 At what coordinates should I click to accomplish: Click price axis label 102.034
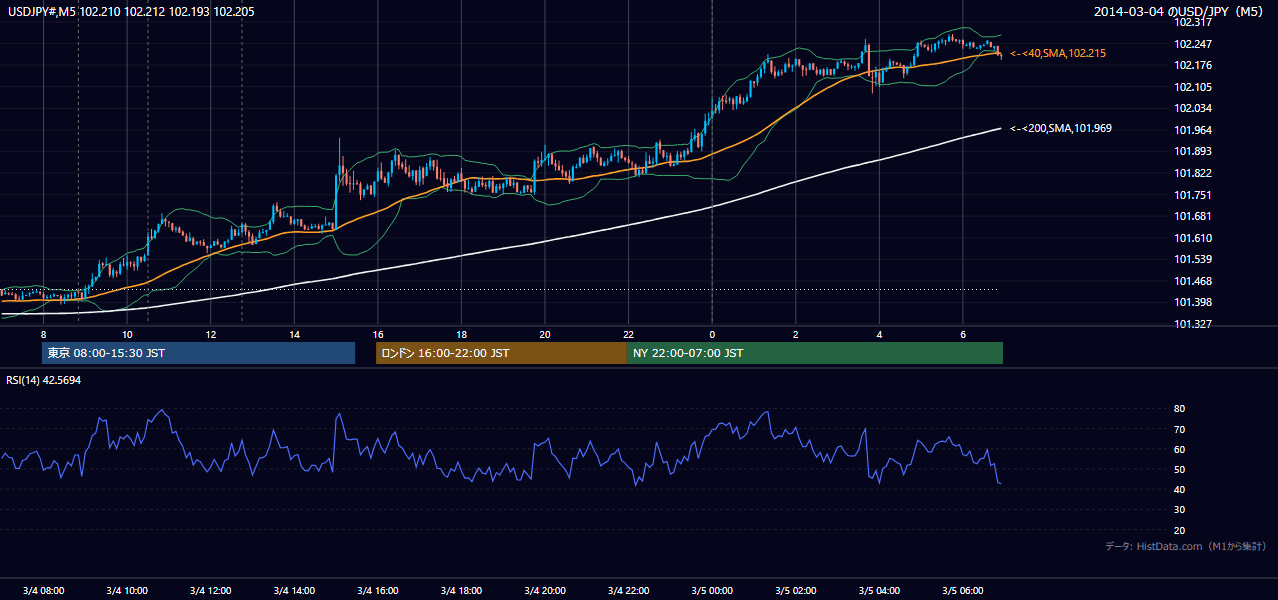tap(1193, 108)
